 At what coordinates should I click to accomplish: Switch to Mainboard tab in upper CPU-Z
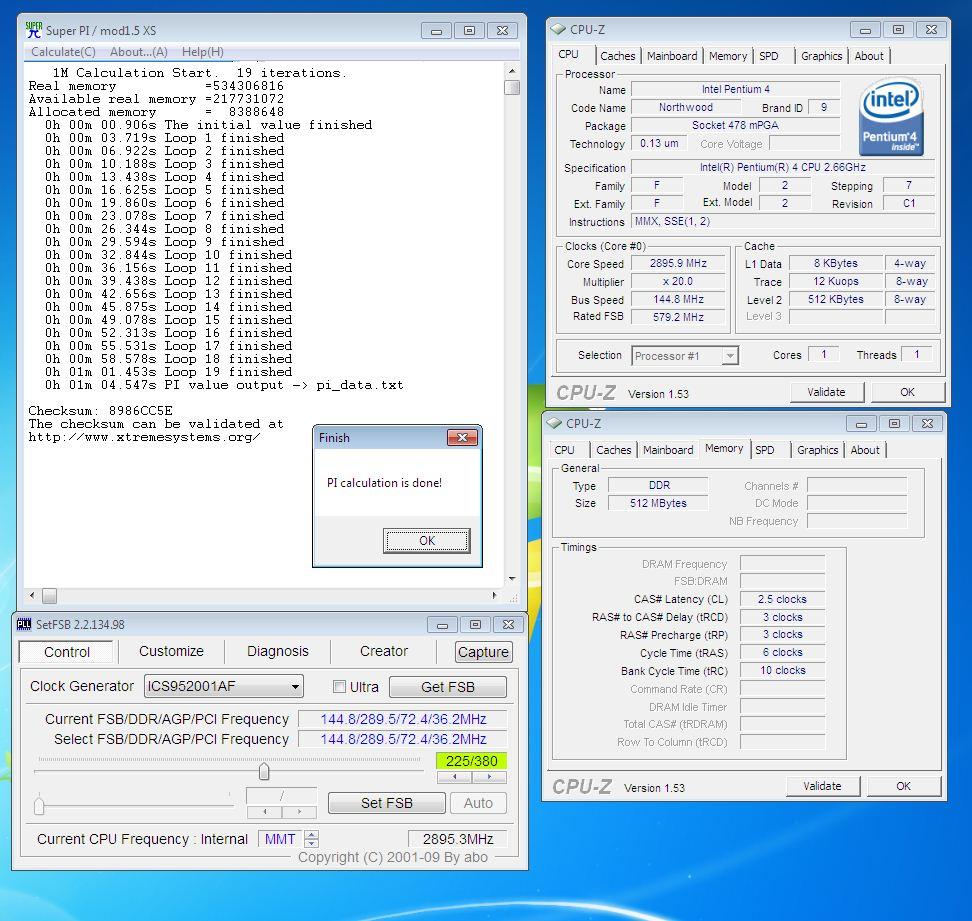click(672, 56)
